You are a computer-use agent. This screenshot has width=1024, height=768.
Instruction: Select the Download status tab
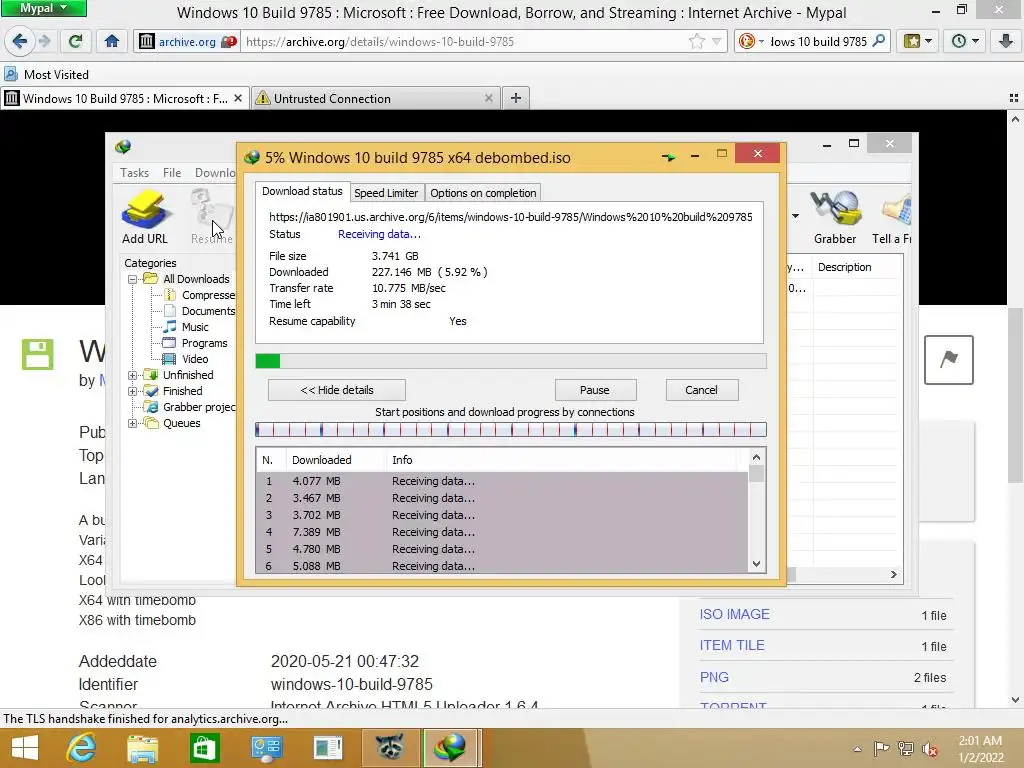(302, 191)
